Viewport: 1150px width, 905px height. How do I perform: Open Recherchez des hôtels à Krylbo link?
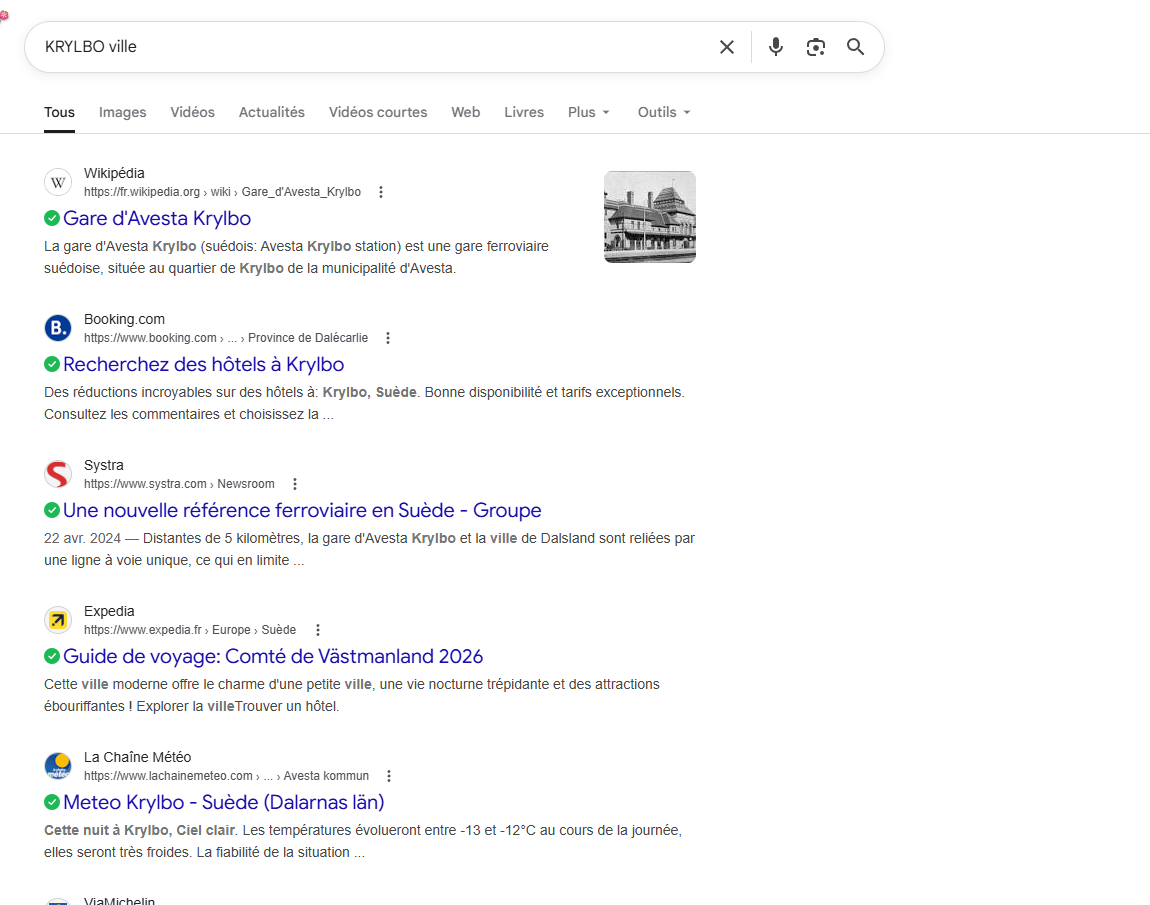(203, 364)
